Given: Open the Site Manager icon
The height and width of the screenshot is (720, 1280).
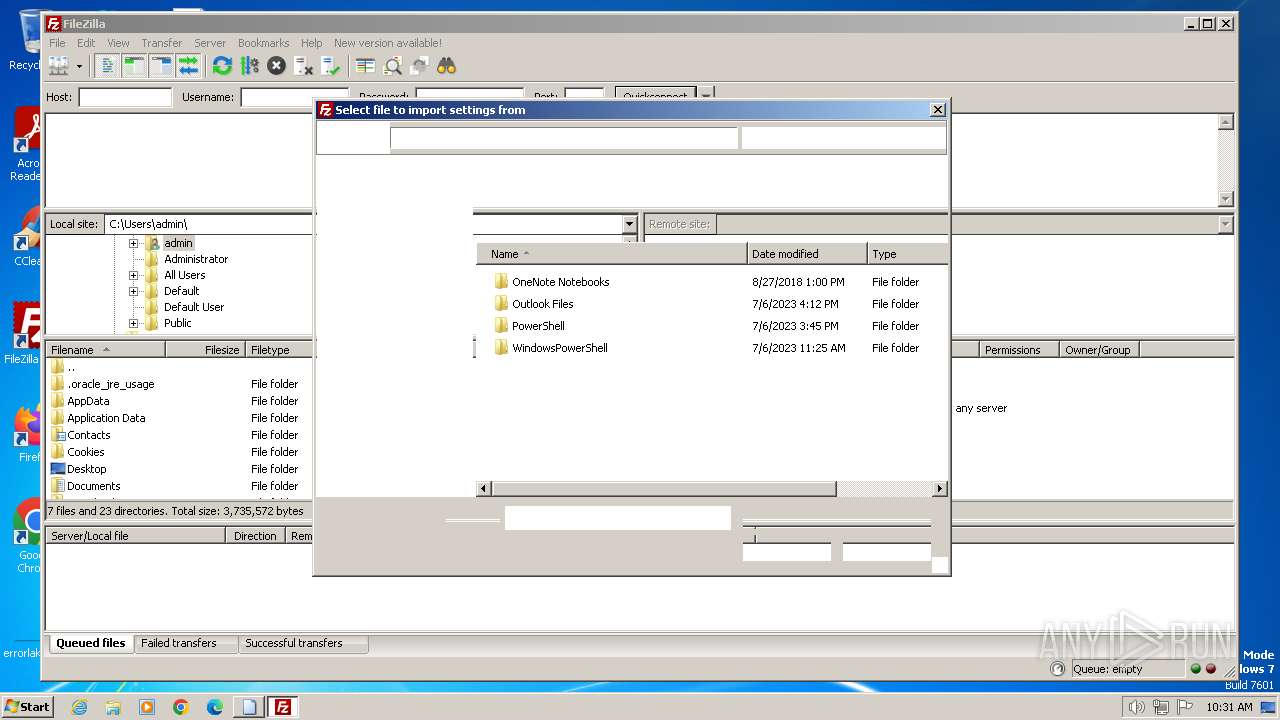Looking at the screenshot, I should pos(59,66).
